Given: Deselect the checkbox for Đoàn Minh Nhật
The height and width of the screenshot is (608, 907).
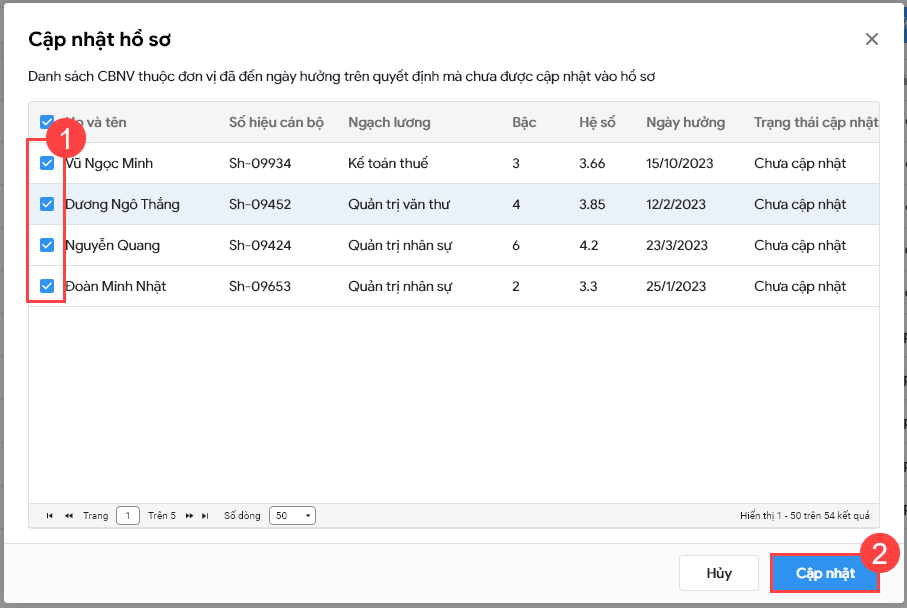Looking at the screenshot, I should tap(47, 286).
